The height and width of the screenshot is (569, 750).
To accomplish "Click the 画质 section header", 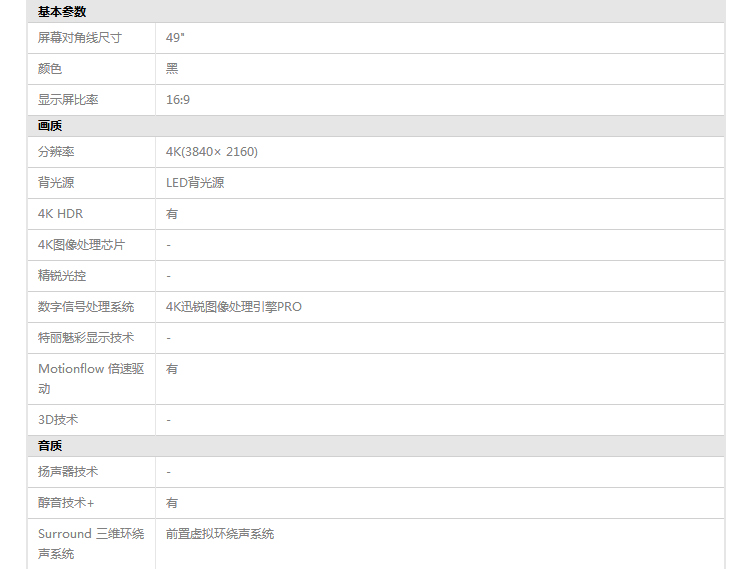I will [50, 126].
